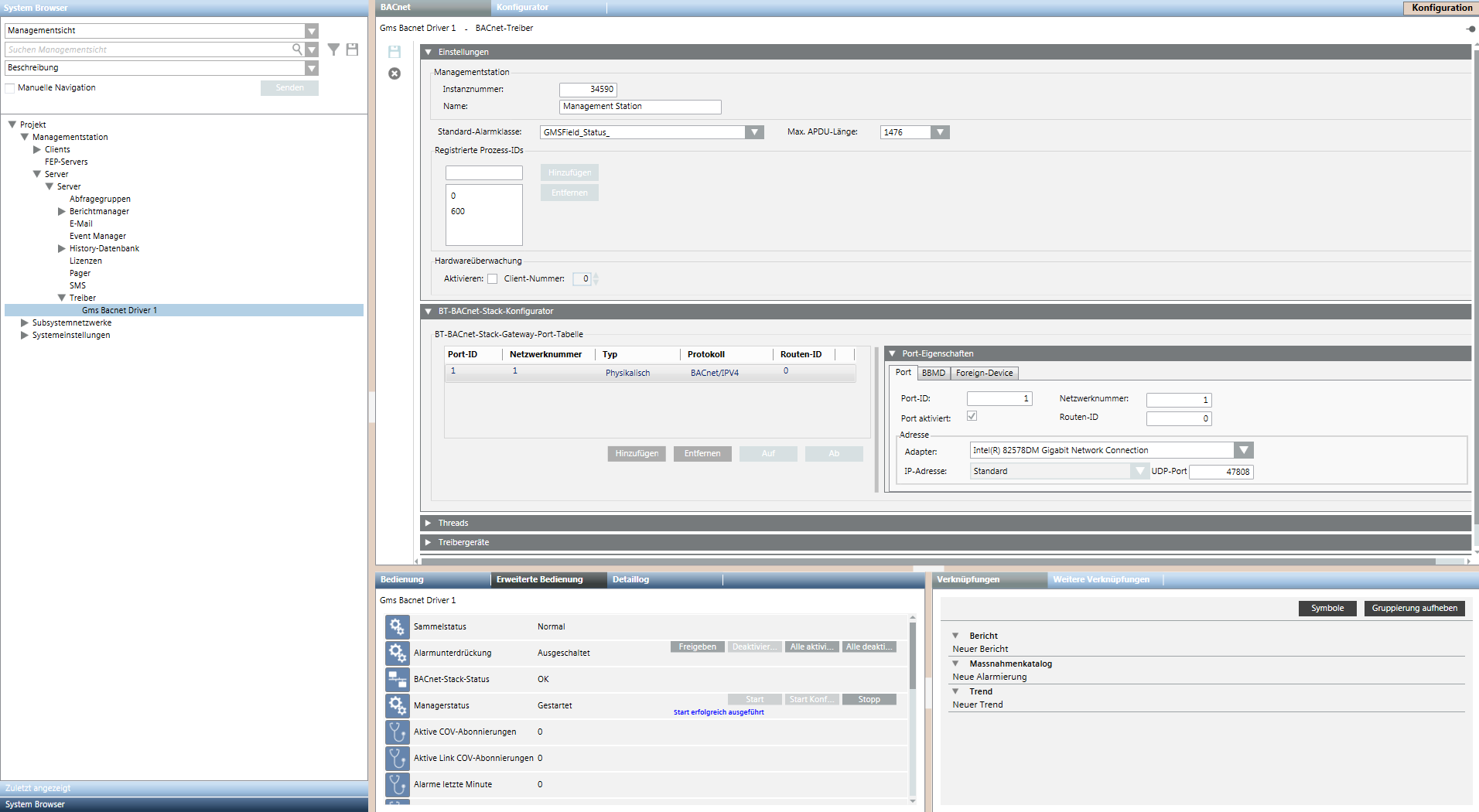1479x812 pixels.
Task: Click the Stopp button for Managerstatus
Action: (x=869, y=699)
